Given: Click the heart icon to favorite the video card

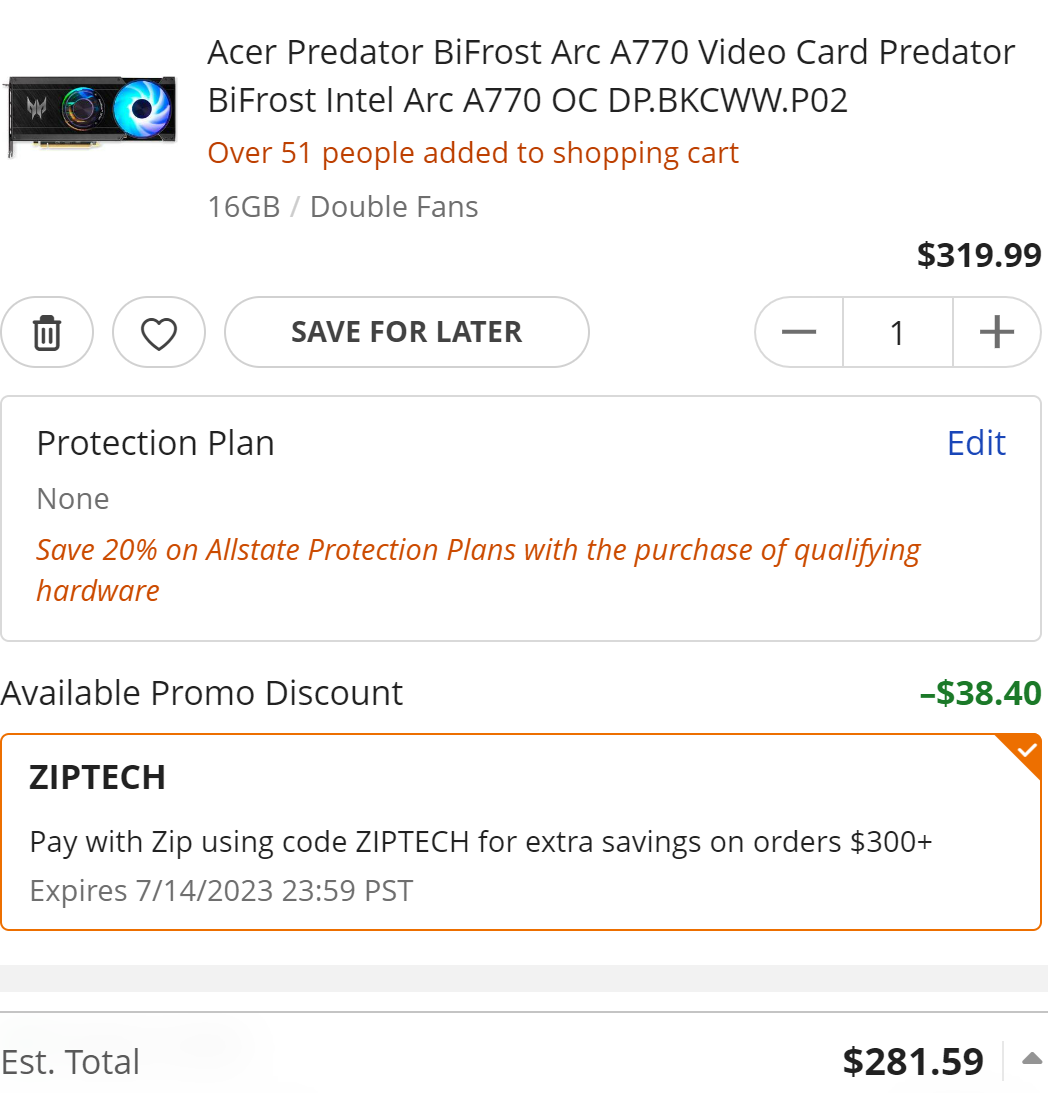Looking at the screenshot, I should tap(159, 332).
